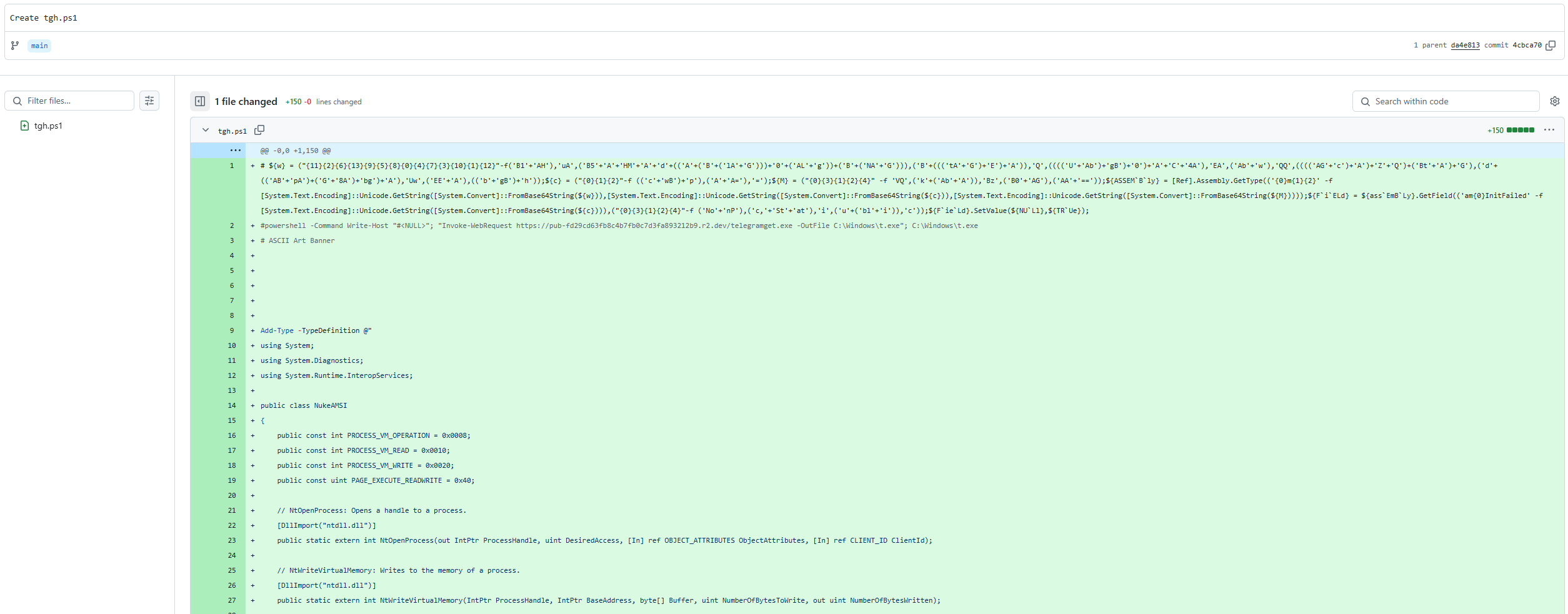1568x614 pixels.
Task: Click the magnifier icon in Filter files
Action: point(17,101)
